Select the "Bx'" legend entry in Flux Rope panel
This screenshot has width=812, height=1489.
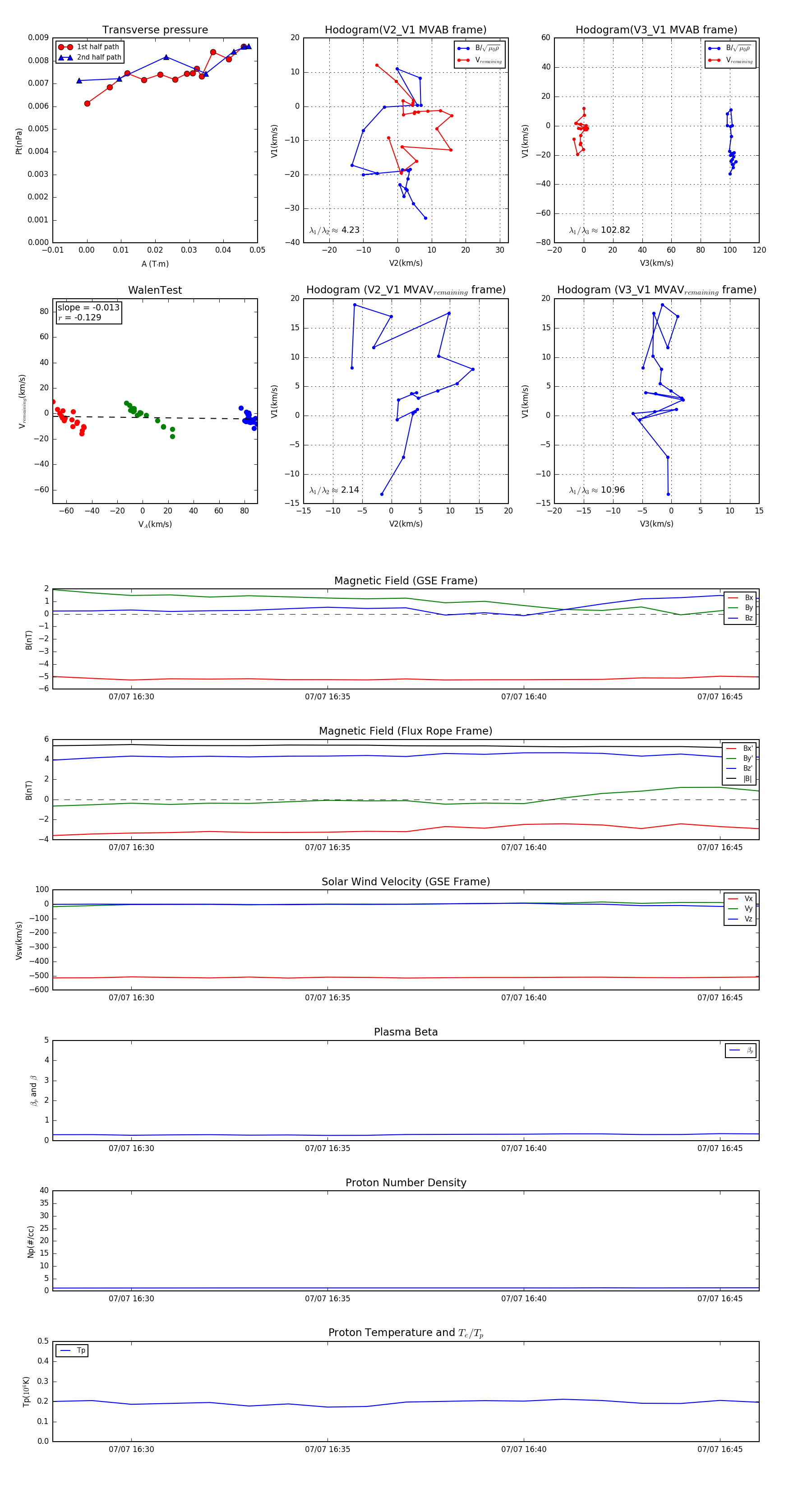tap(740, 748)
